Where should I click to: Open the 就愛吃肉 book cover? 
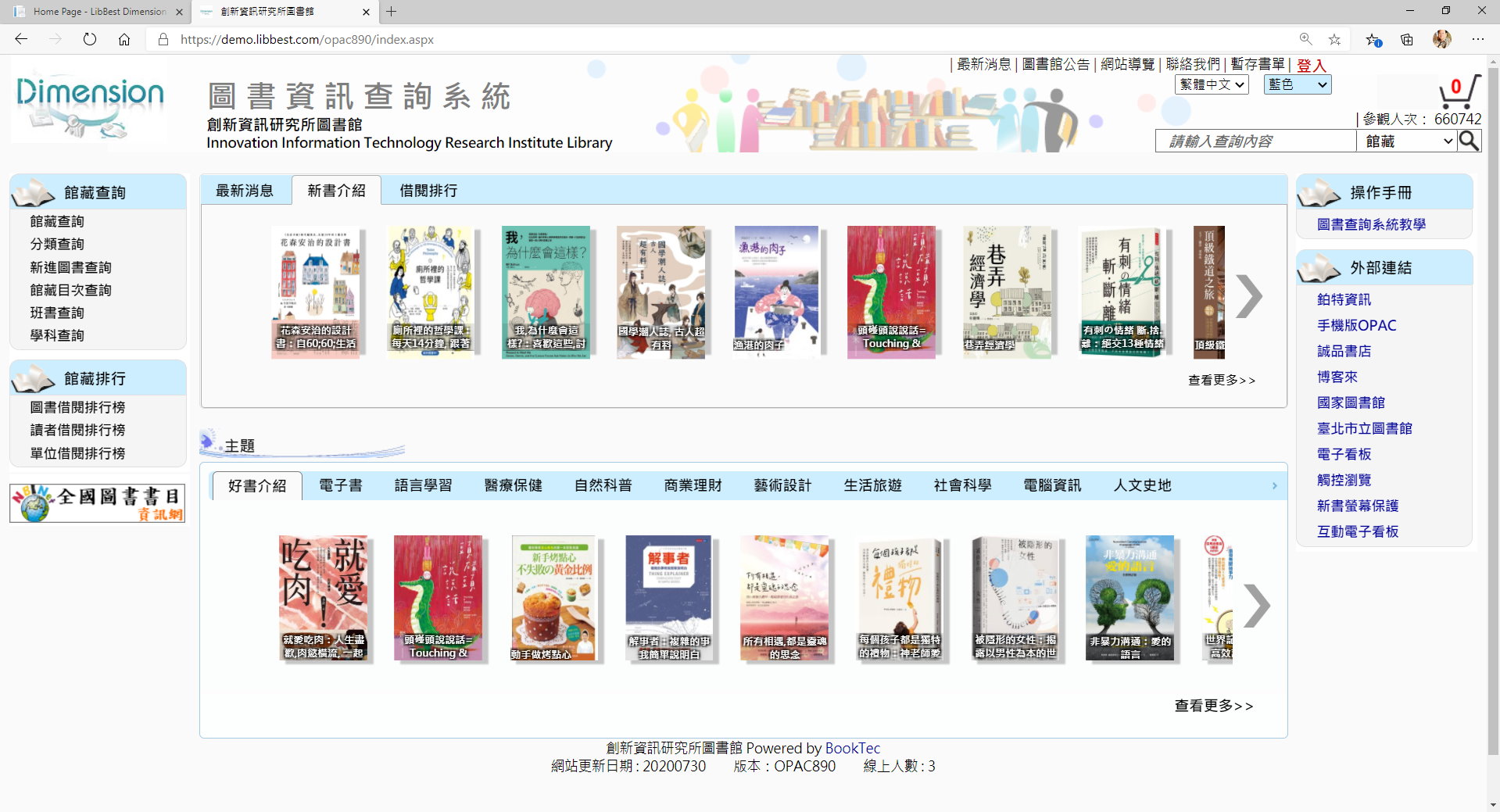(x=323, y=598)
